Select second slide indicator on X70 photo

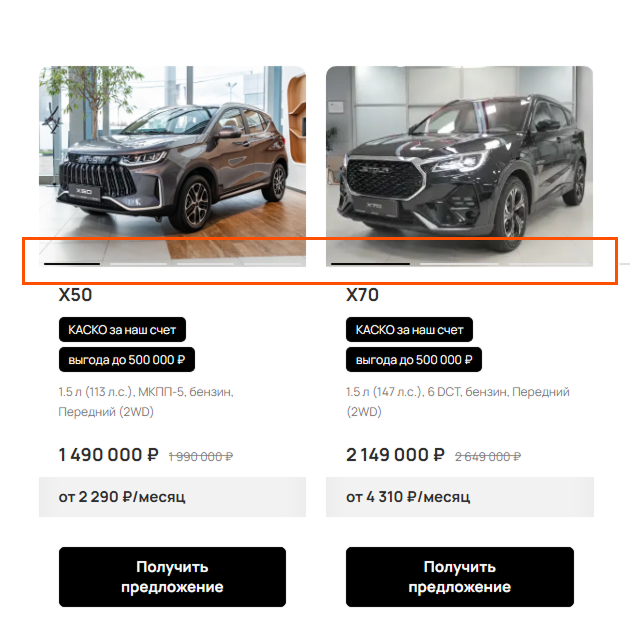click(x=459, y=264)
